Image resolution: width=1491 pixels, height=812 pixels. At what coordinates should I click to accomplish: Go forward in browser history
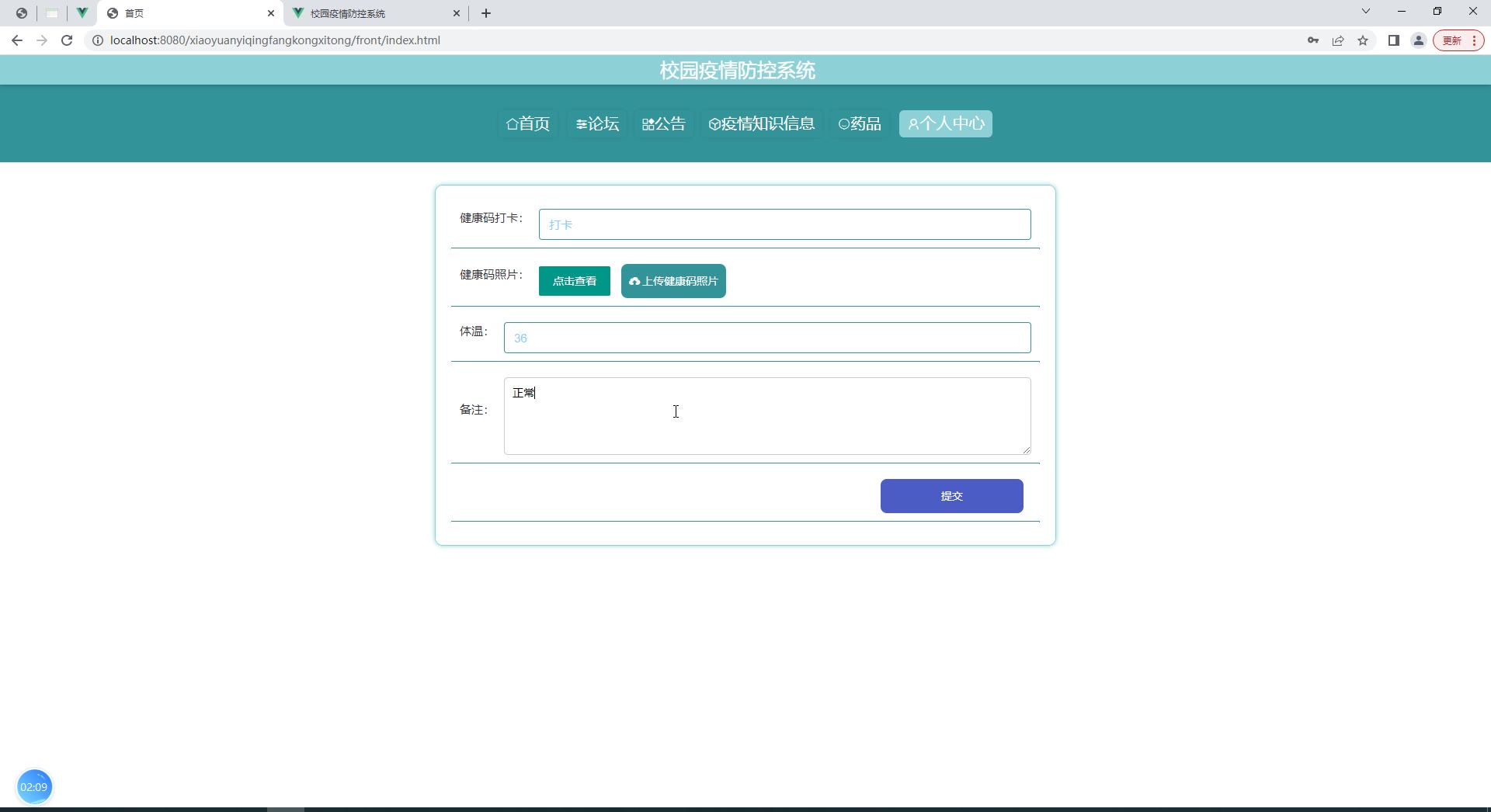pyautogui.click(x=42, y=40)
